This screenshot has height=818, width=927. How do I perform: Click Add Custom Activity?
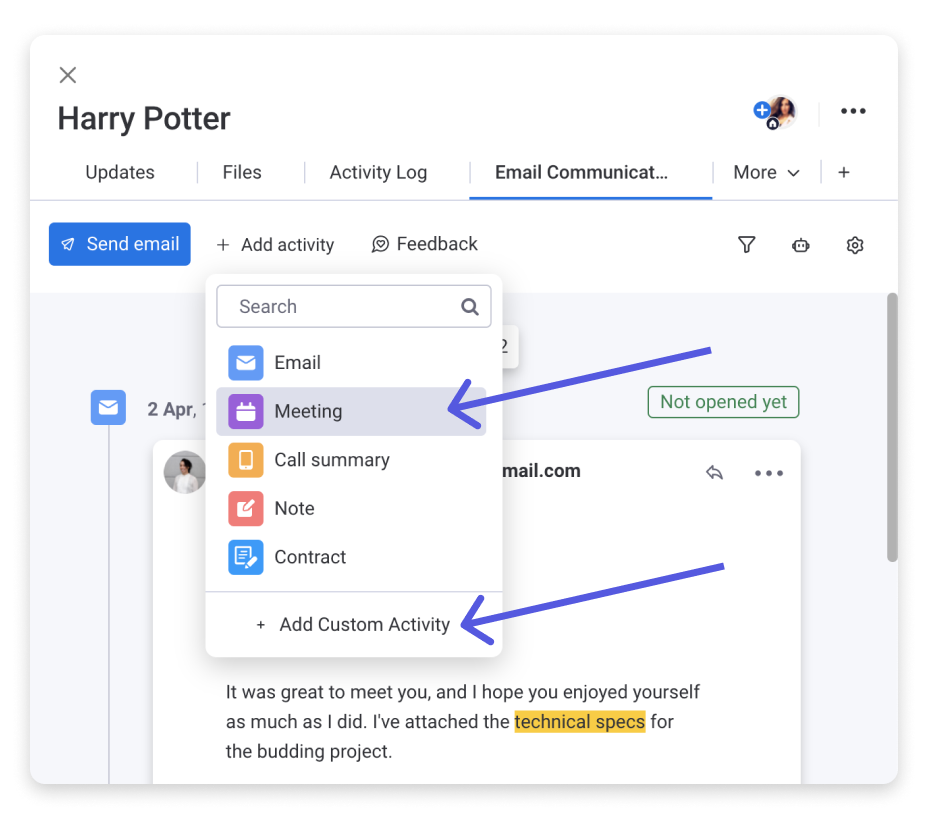point(353,624)
